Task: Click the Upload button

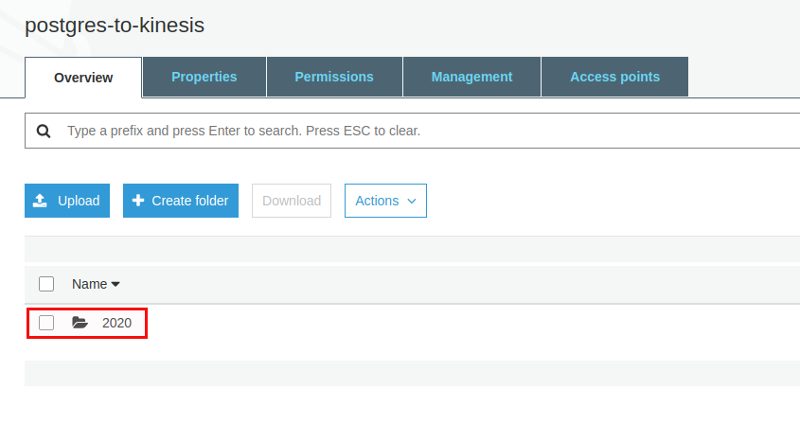Action: point(67,201)
